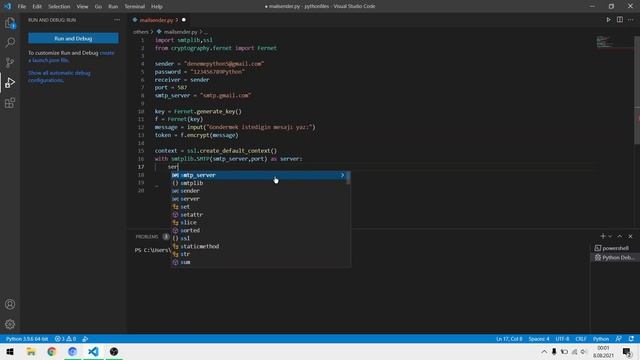Pick sender from the suggestion list
This screenshot has width=640, height=360.
pos(260,191)
